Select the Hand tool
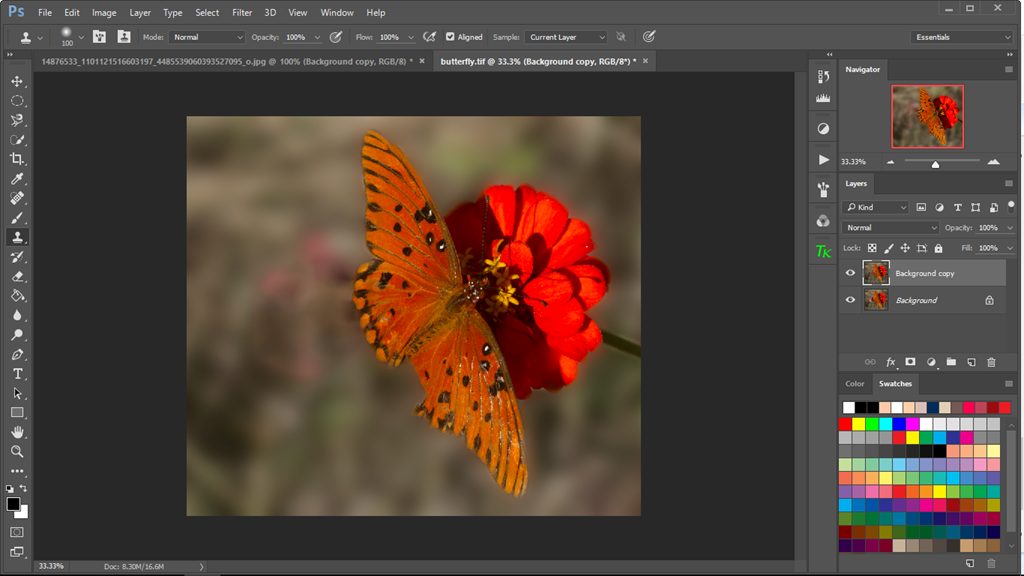1024x576 pixels. [17, 432]
